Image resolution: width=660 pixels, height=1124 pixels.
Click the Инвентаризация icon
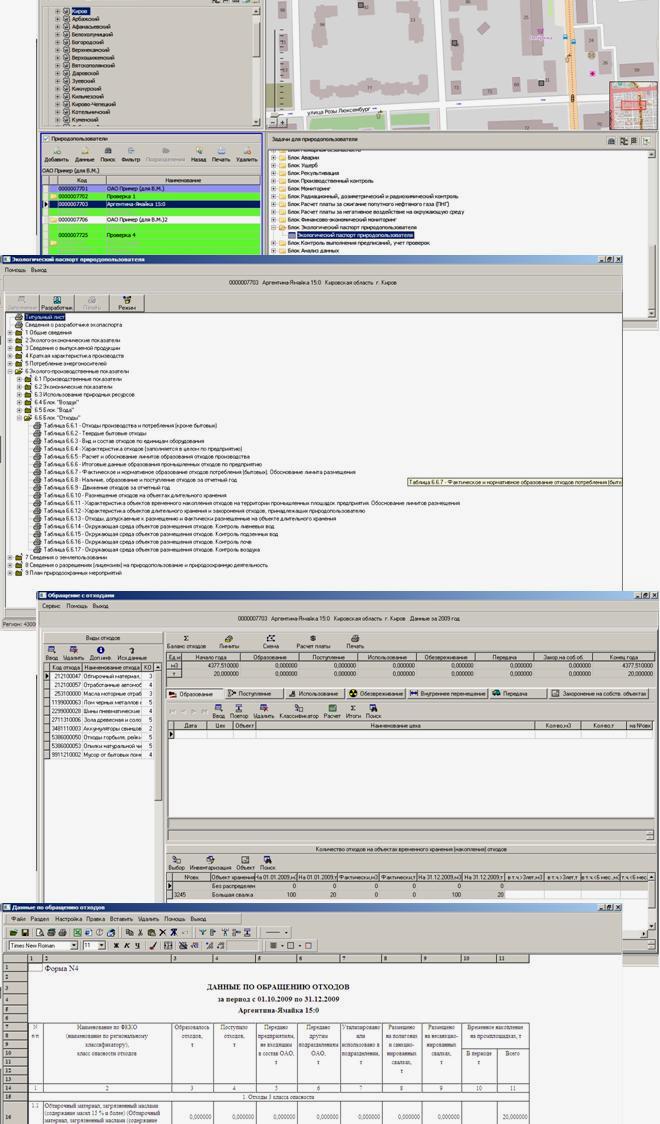(x=210, y=859)
